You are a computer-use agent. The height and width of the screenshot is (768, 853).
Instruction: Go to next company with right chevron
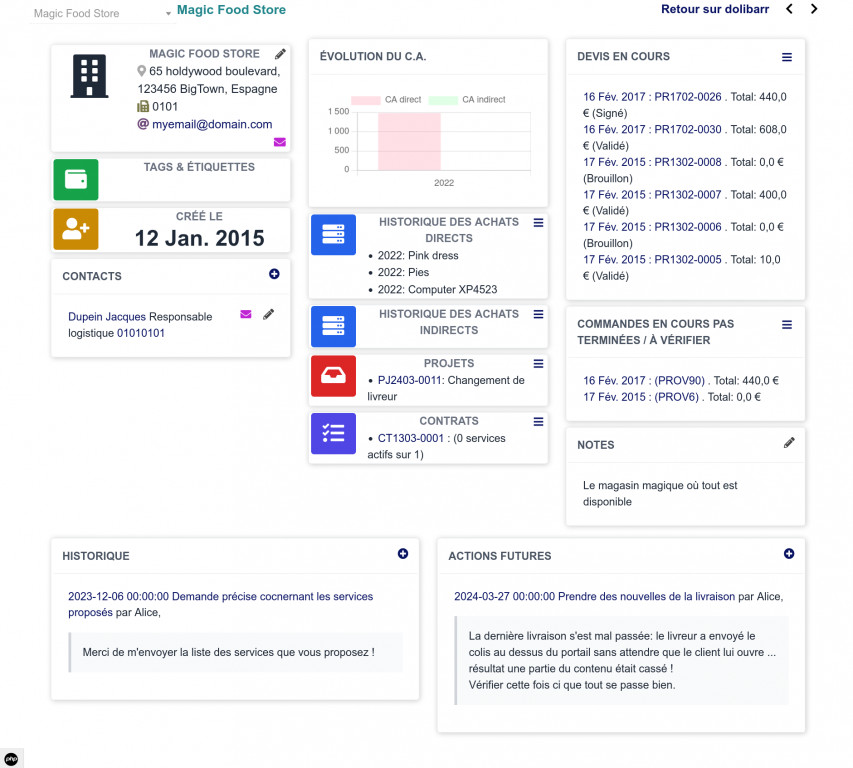coord(814,9)
